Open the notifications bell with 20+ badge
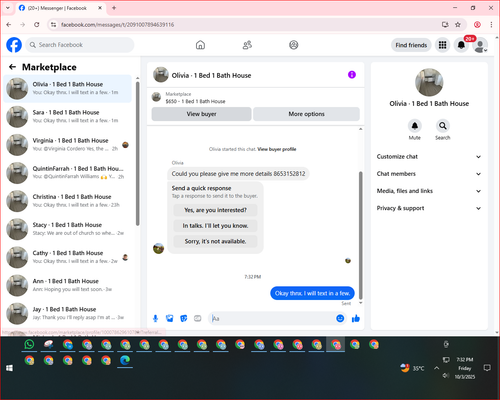 click(461, 45)
